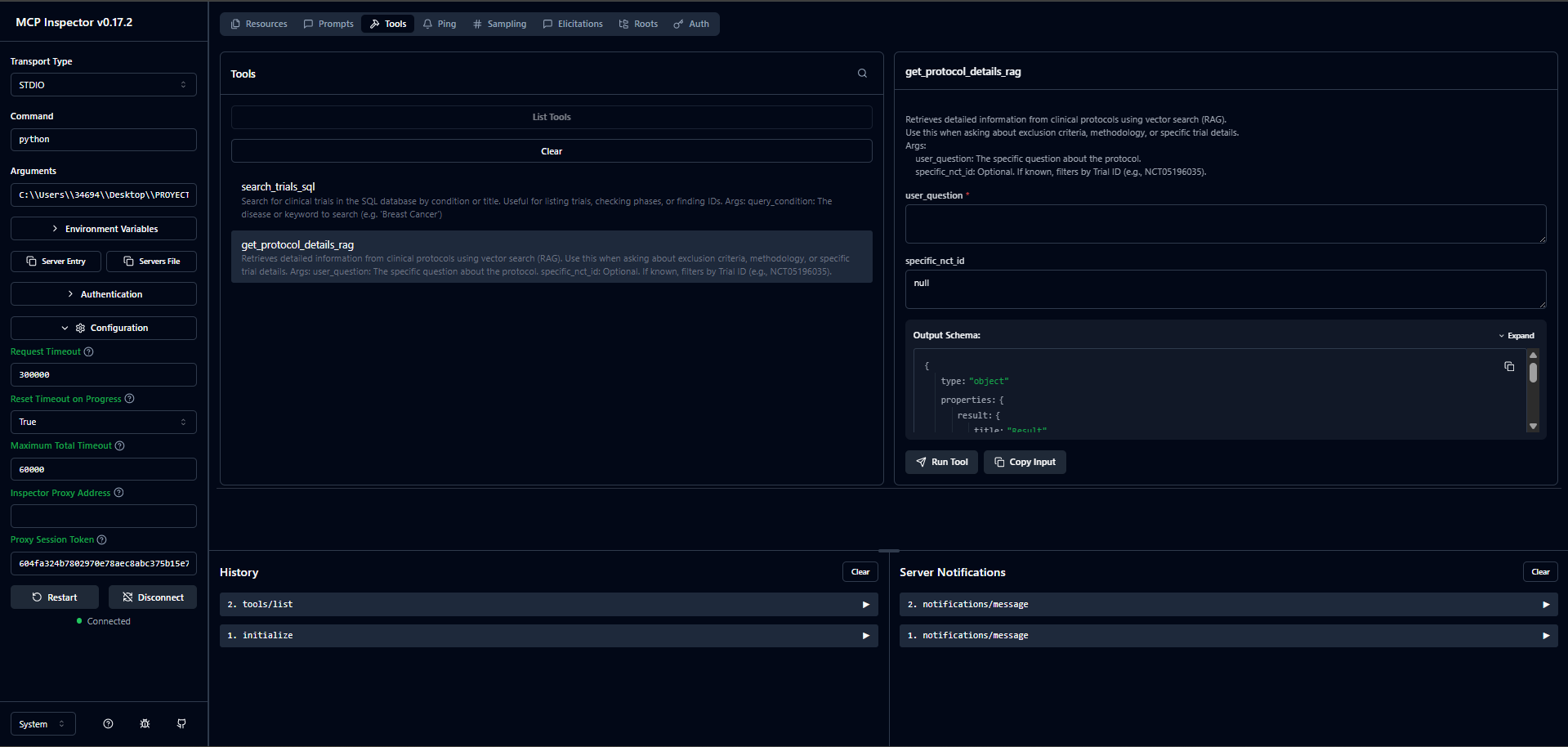Click the bug debugging icon in sidebar footer
Viewport: 1568px width, 747px height.
[x=145, y=724]
